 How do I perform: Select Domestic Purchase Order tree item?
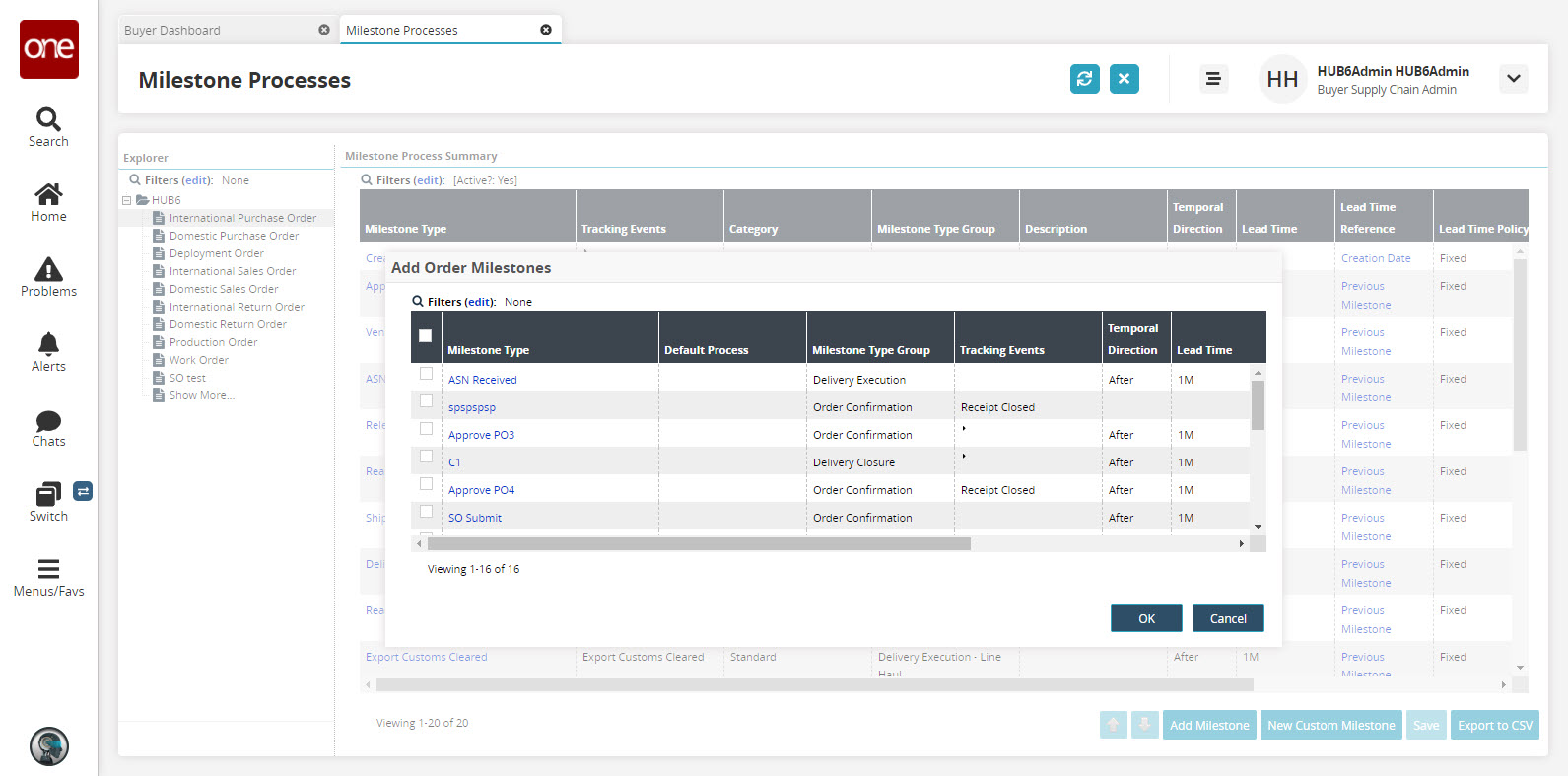[x=234, y=236]
